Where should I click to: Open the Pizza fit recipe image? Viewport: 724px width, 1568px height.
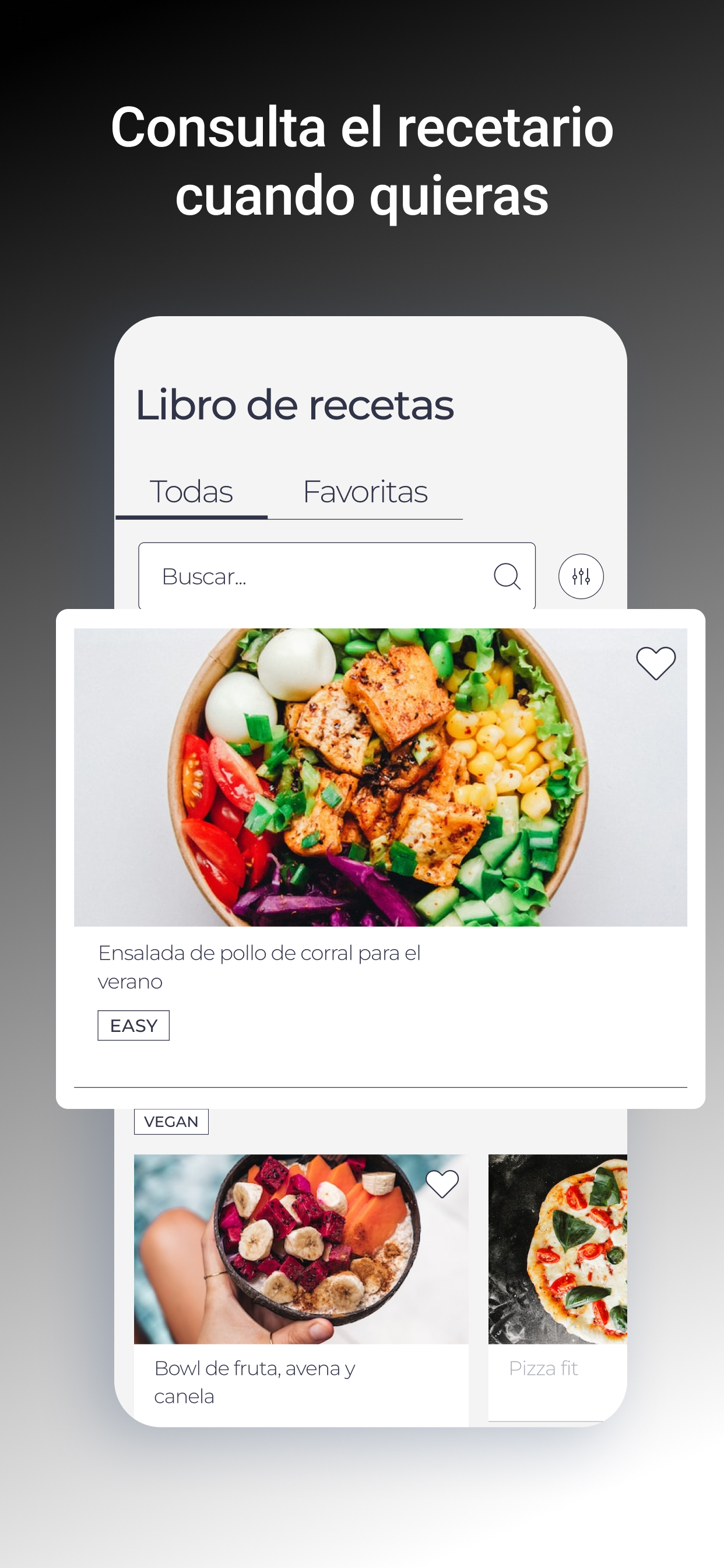[x=557, y=1248]
